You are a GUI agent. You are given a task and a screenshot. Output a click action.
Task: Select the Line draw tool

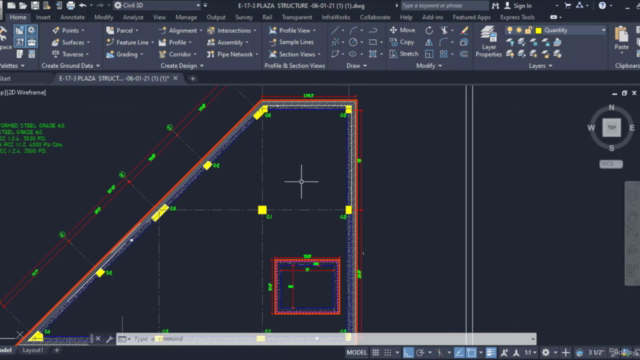tap(335, 30)
